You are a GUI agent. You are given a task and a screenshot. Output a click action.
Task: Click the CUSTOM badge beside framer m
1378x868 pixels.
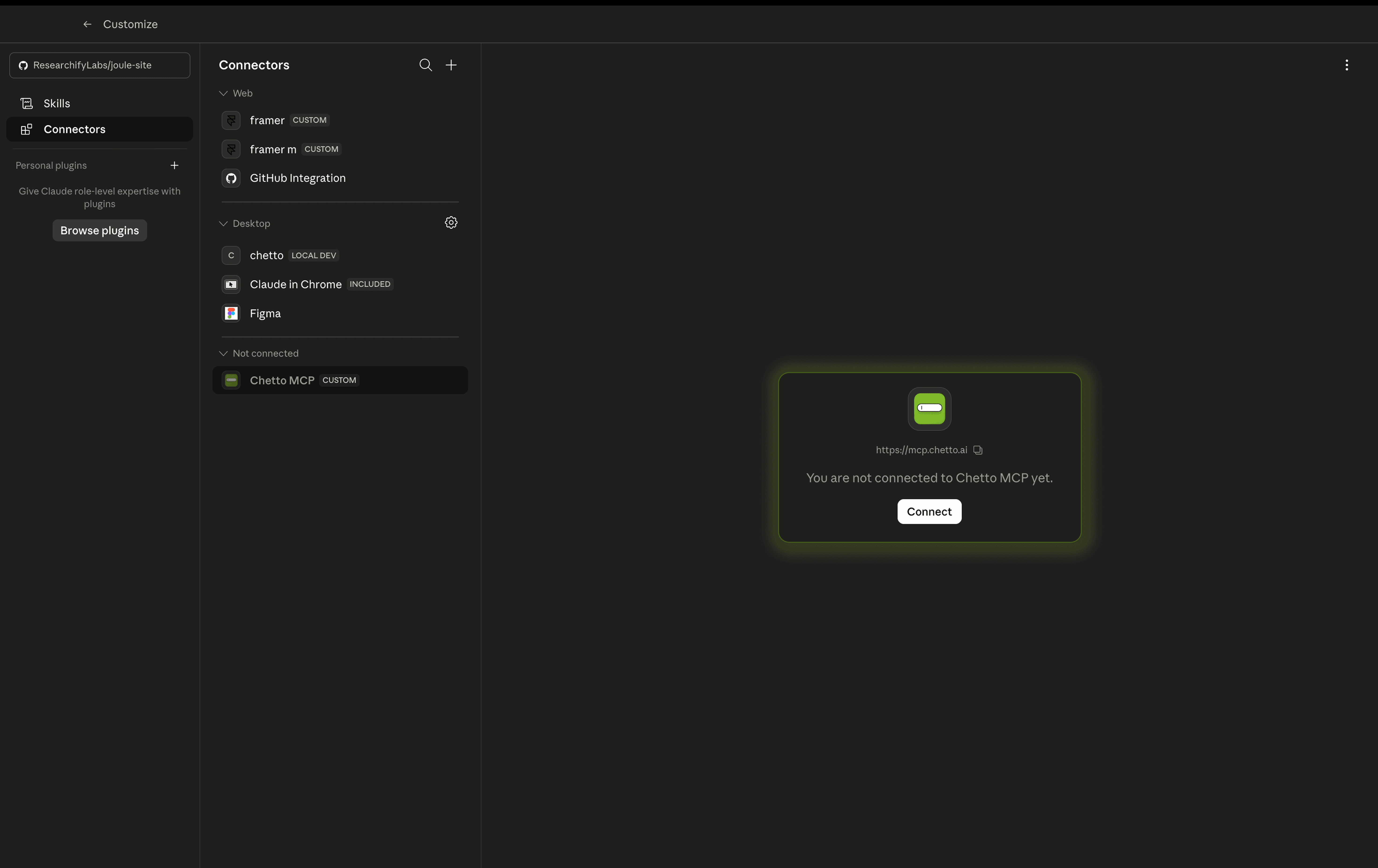[x=322, y=149]
